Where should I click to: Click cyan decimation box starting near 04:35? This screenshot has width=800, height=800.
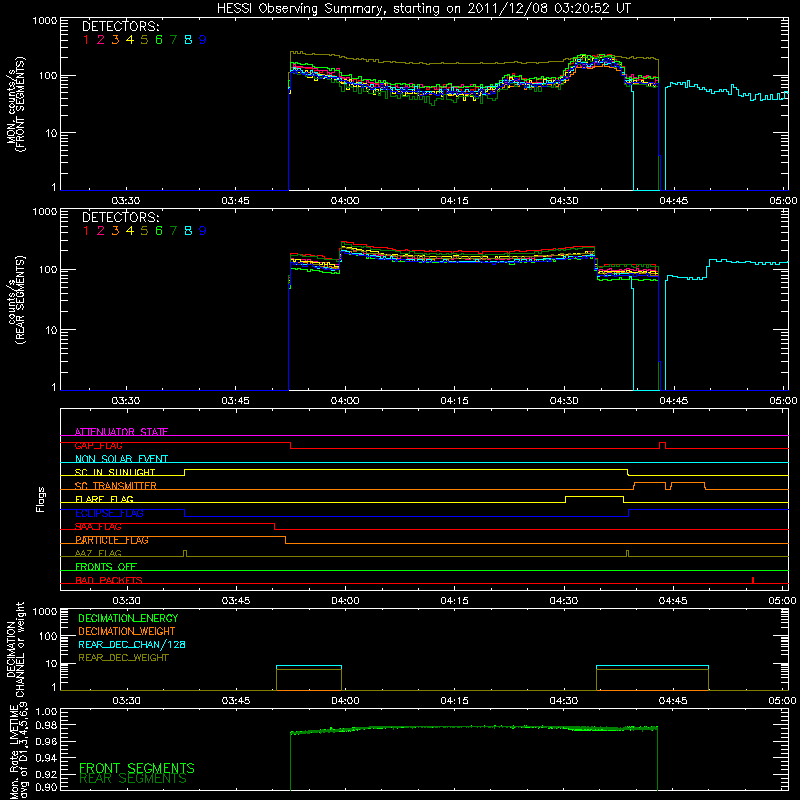[x=652, y=666]
